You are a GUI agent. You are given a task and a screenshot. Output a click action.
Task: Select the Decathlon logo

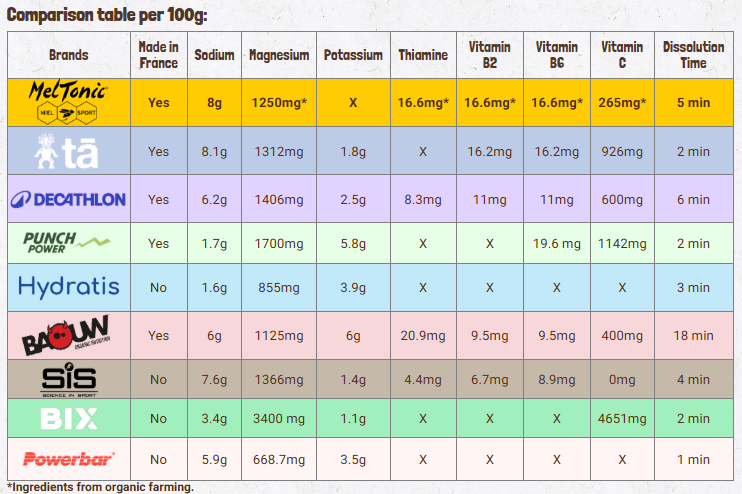(x=68, y=199)
